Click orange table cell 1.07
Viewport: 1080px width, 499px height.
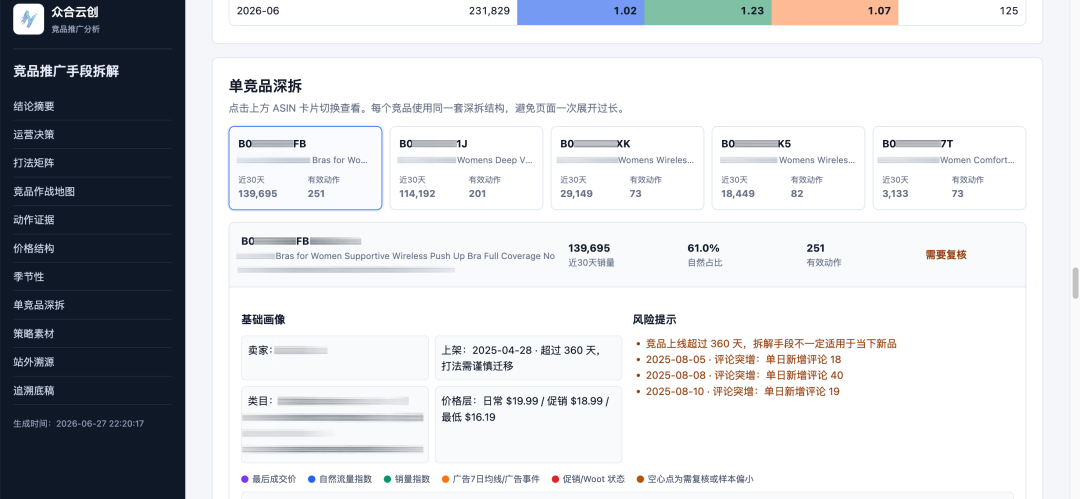pyautogui.click(x=835, y=11)
